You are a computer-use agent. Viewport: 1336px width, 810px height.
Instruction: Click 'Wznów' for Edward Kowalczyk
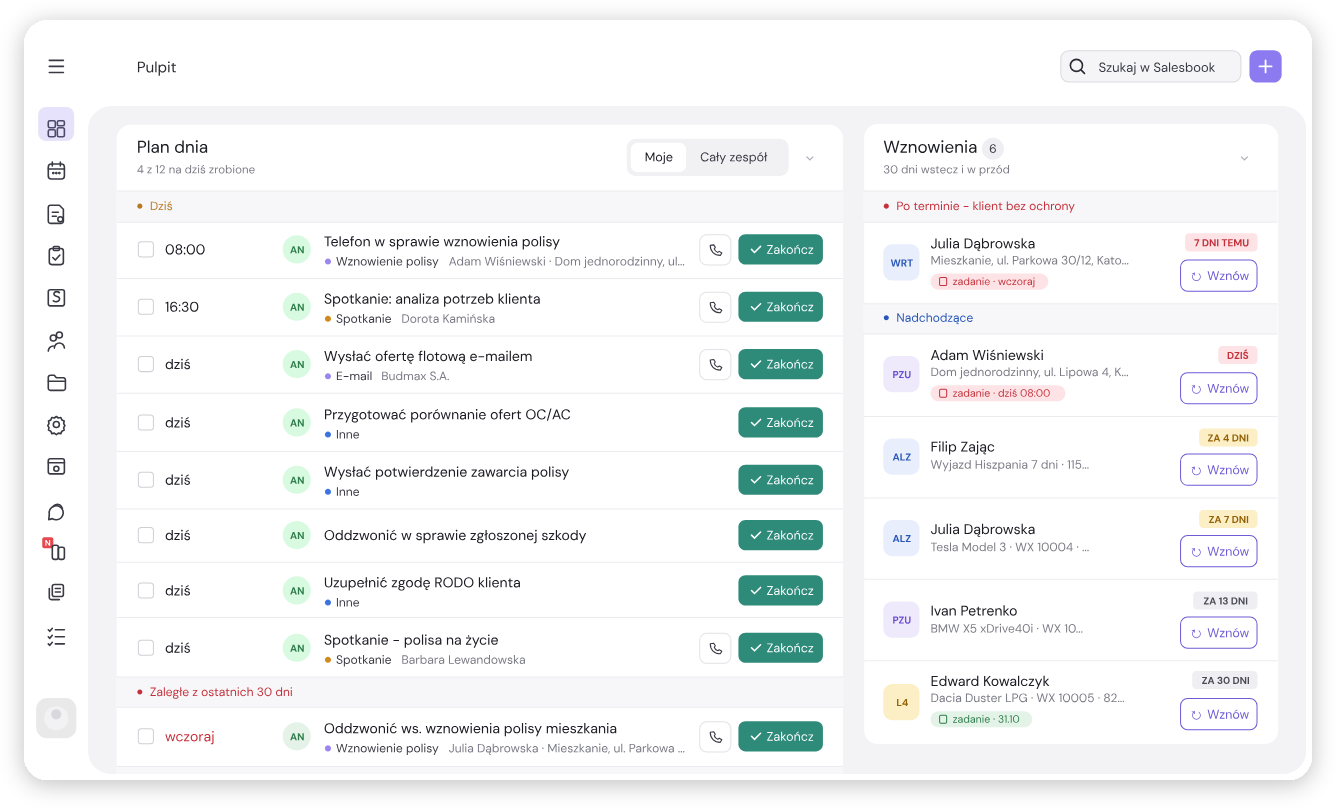(x=1219, y=715)
